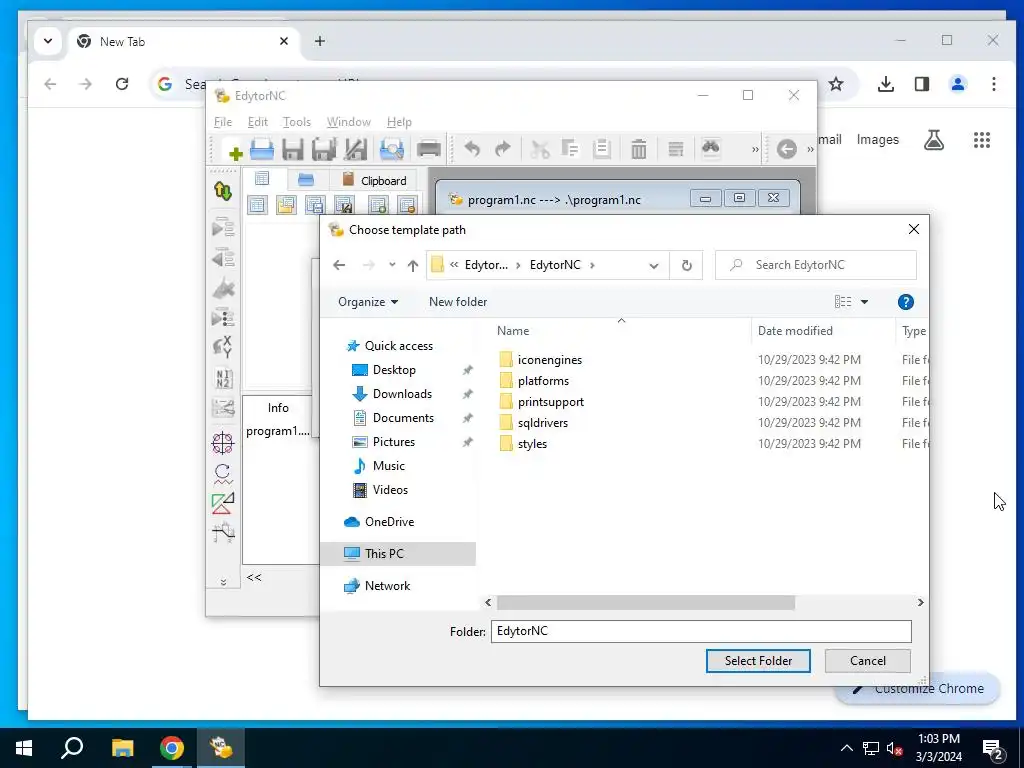Sort by the Date modified column header
1024x768 pixels.
(795, 331)
